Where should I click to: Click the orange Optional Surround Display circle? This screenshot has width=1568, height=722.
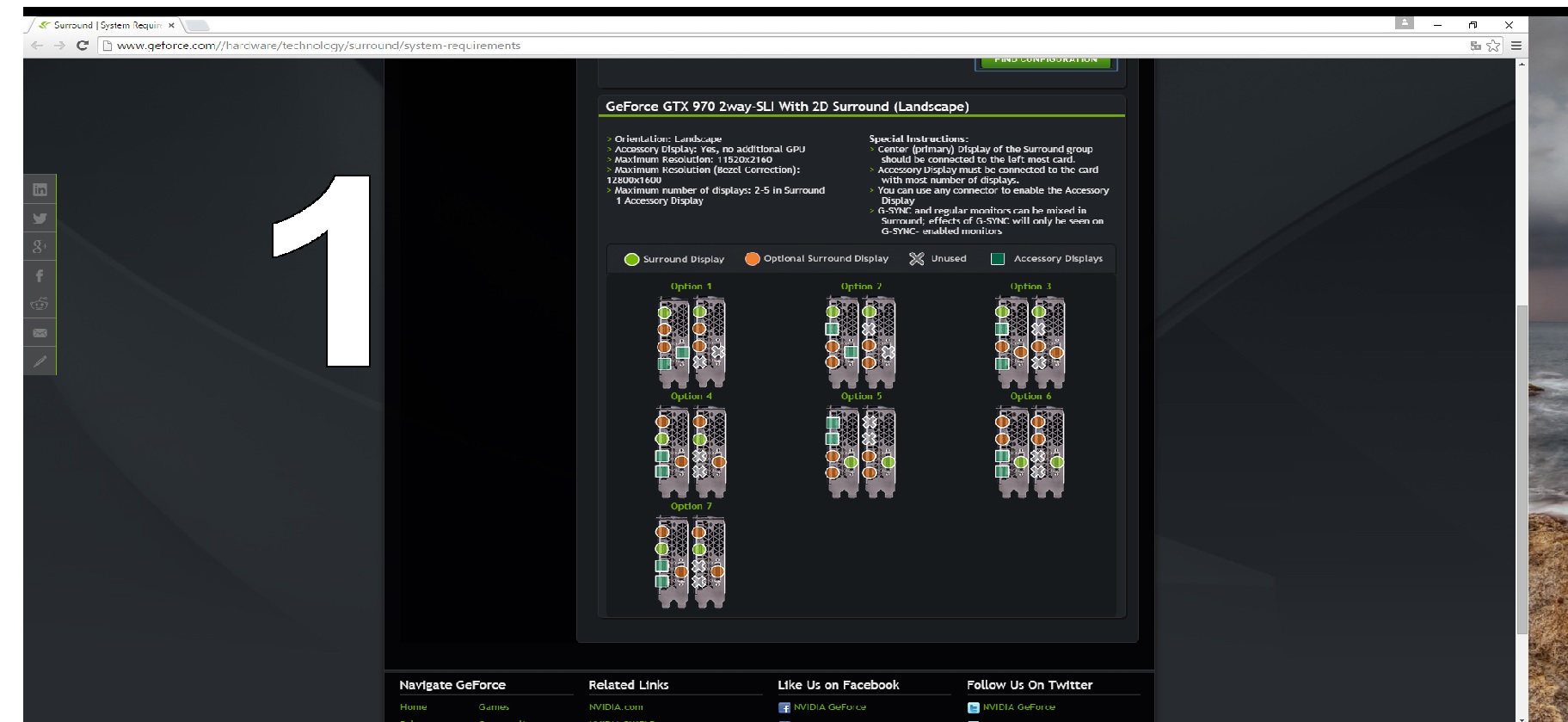[x=753, y=258]
